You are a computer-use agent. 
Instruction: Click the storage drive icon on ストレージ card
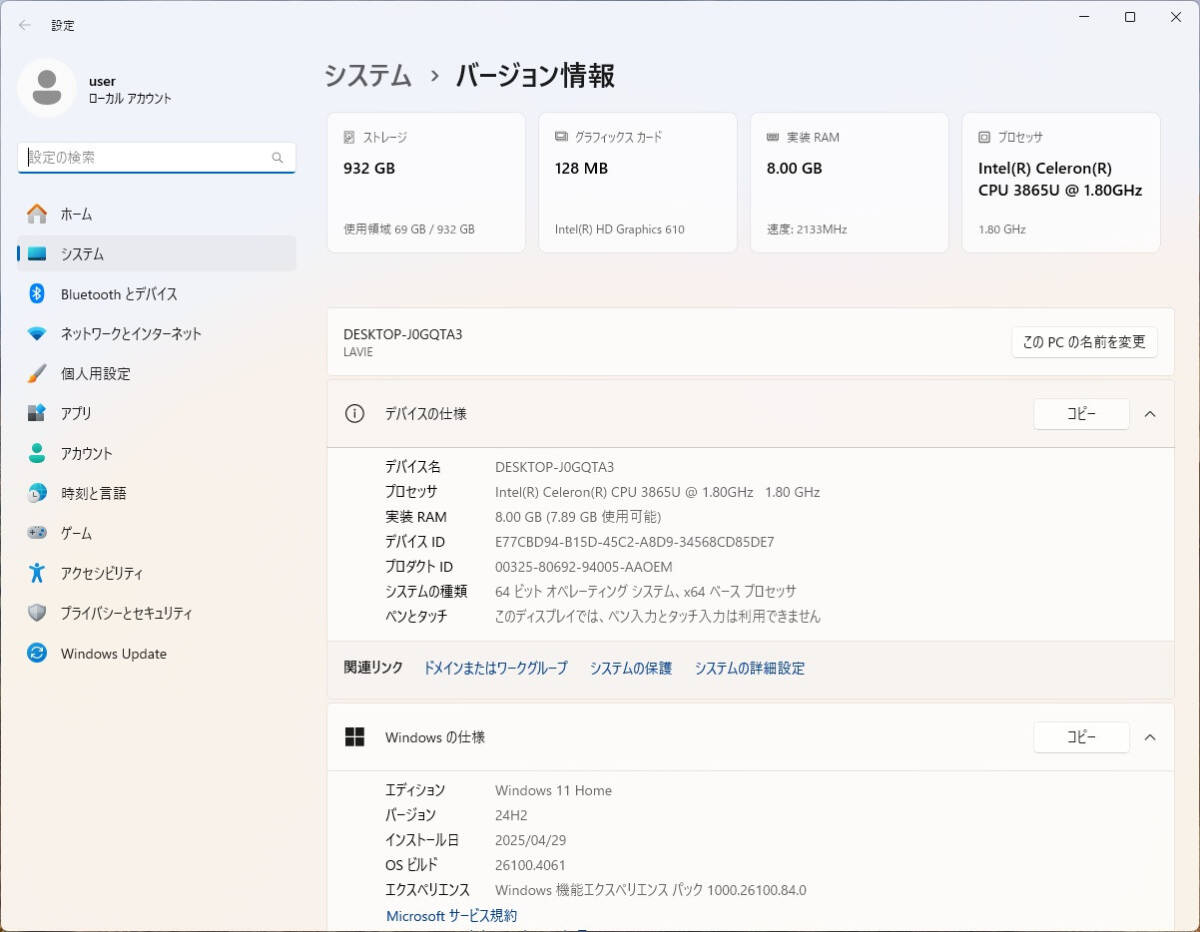(x=349, y=137)
